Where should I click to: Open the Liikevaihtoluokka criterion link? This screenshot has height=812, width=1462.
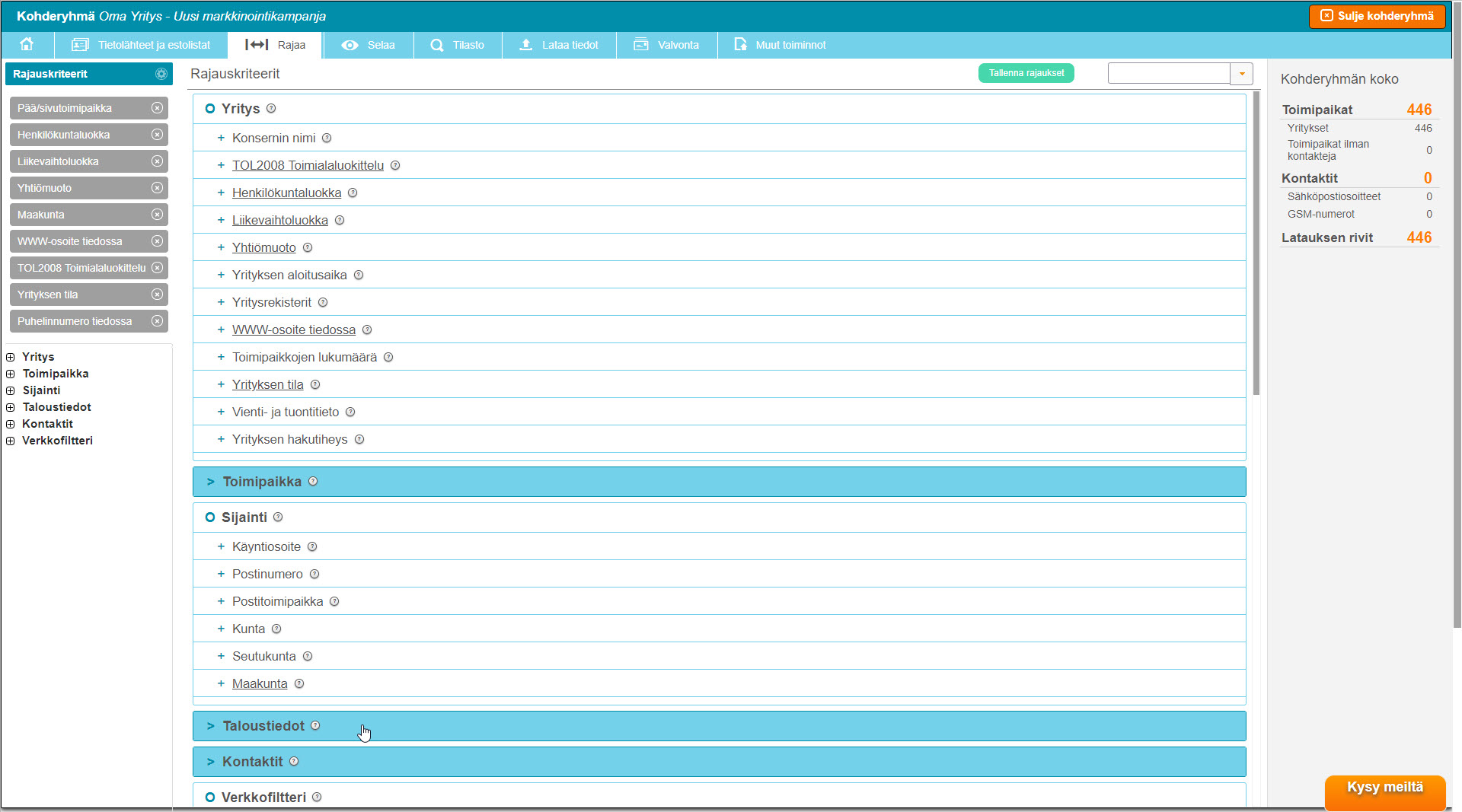coord(279,220)
